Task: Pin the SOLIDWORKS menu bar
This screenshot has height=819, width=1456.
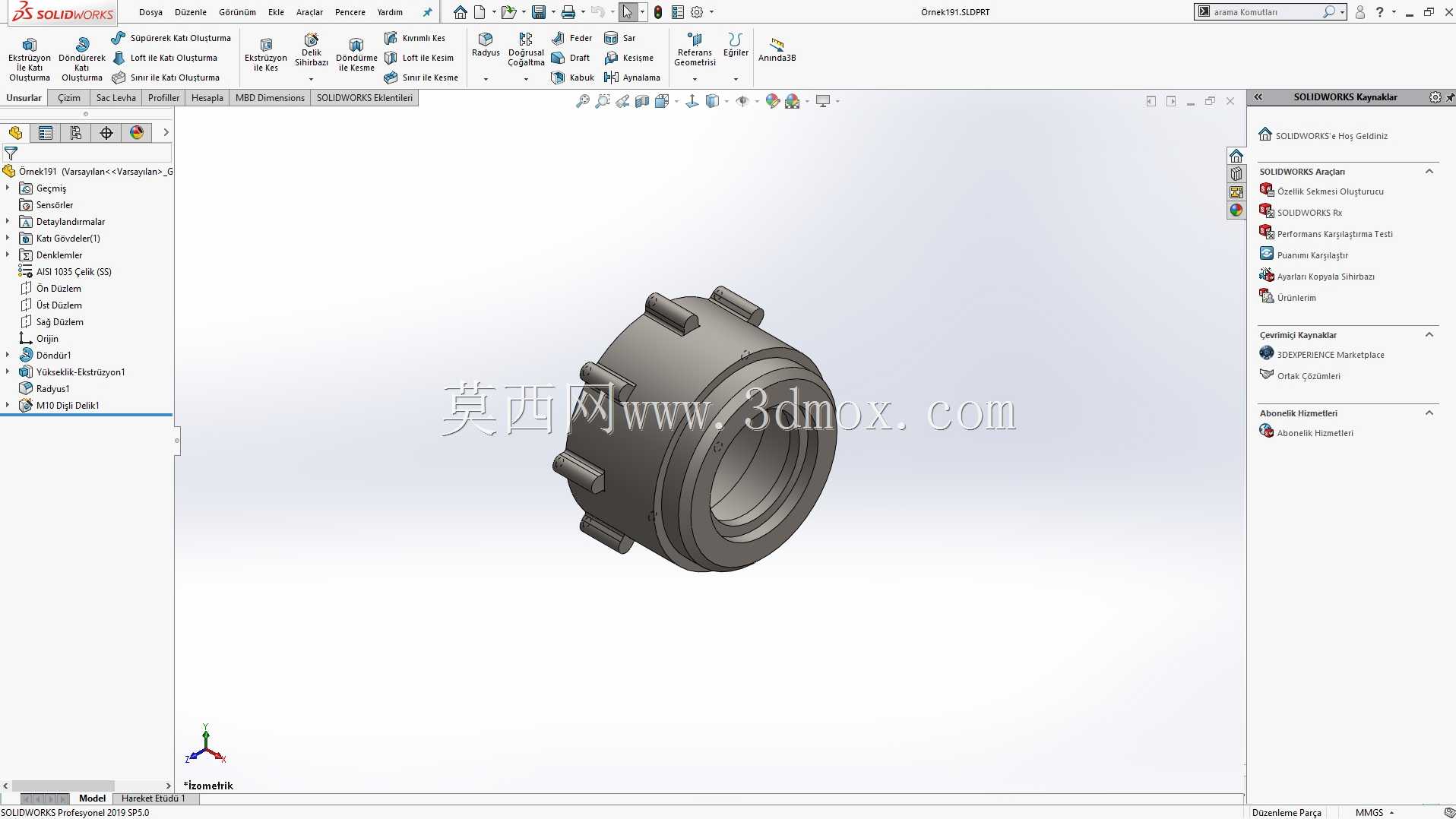Action: [x=427, y=12]
